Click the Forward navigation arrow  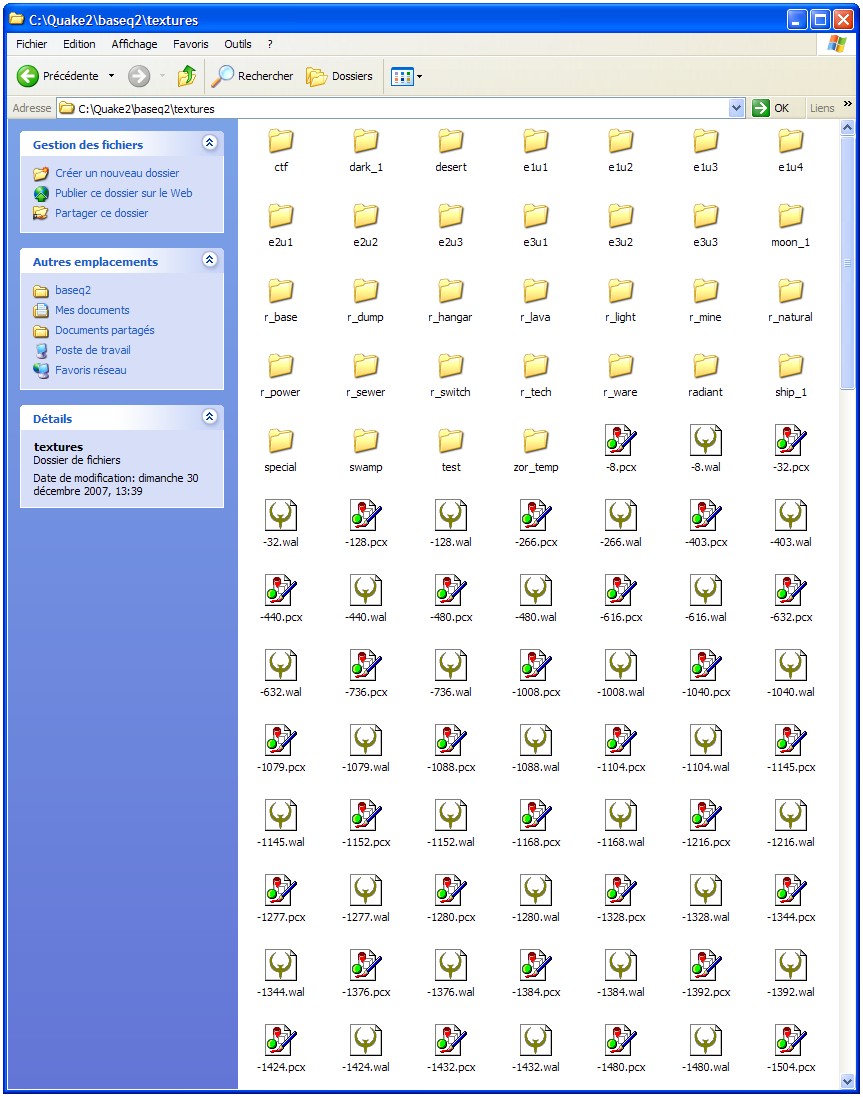click(138, 76)
